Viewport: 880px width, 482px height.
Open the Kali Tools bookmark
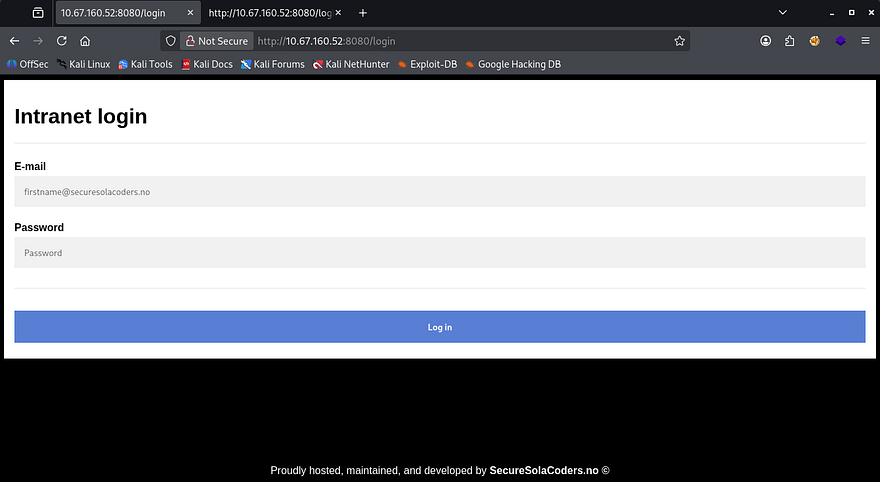(145, 64)
